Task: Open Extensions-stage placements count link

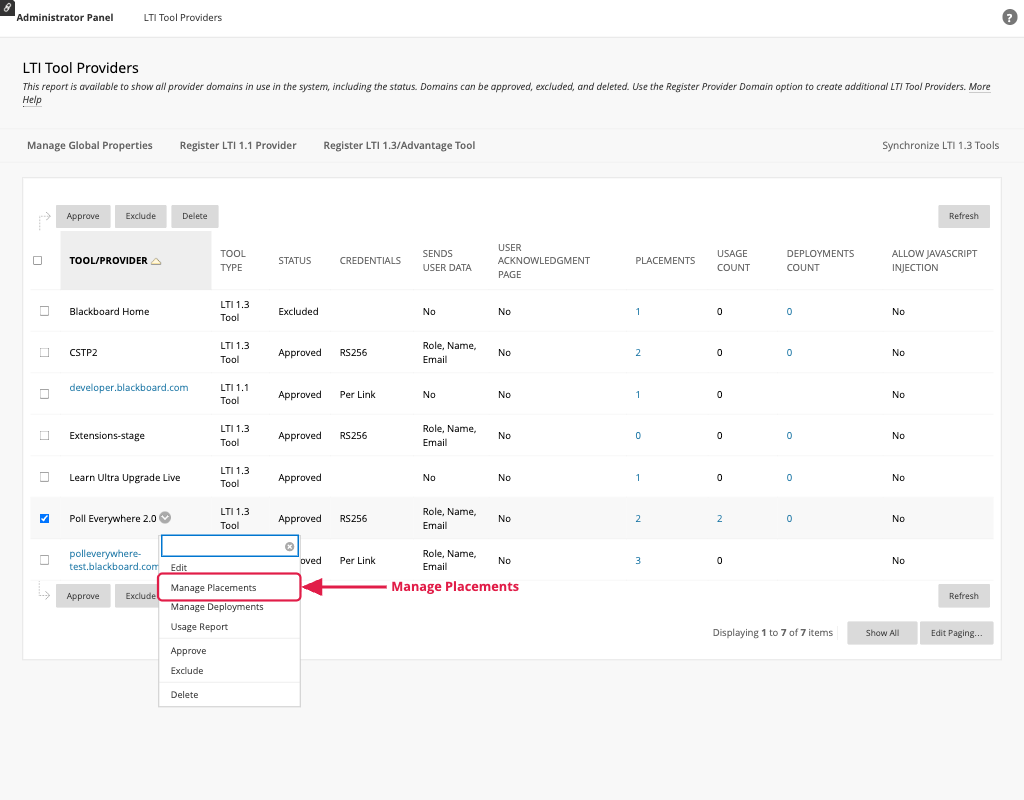Action: point(638,436)
